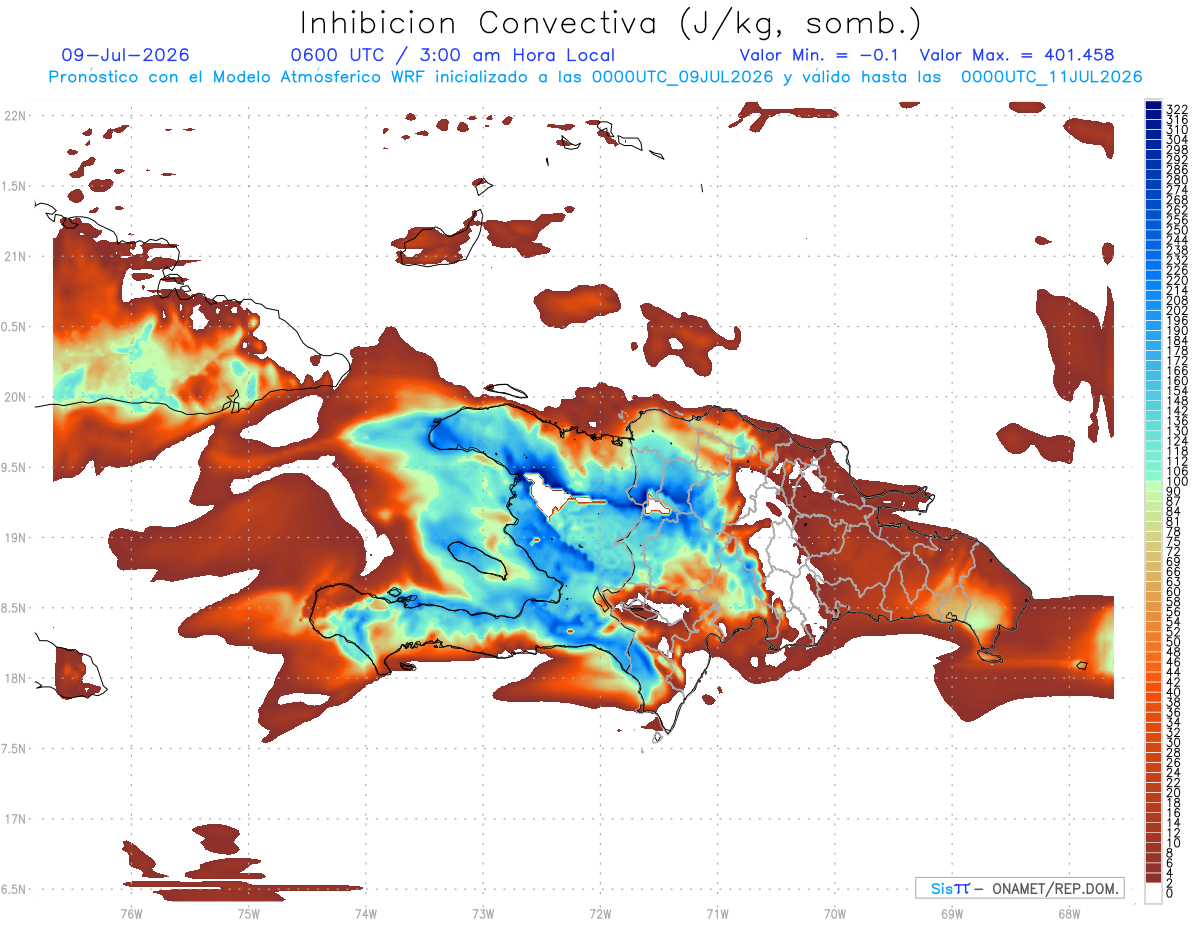Select the darkest blue swatch atop the scale
The width and height of the screenshot is (1200, 927).
1154,106
